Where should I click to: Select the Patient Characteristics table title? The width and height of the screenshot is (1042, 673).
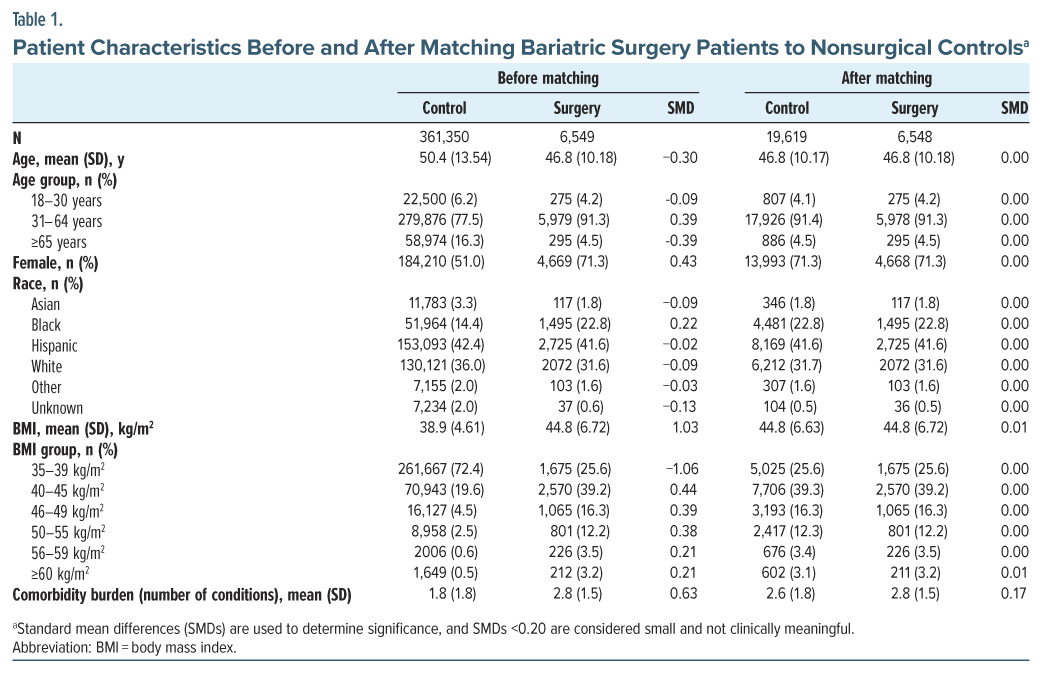pyautogui.click(x=520, y=44)
